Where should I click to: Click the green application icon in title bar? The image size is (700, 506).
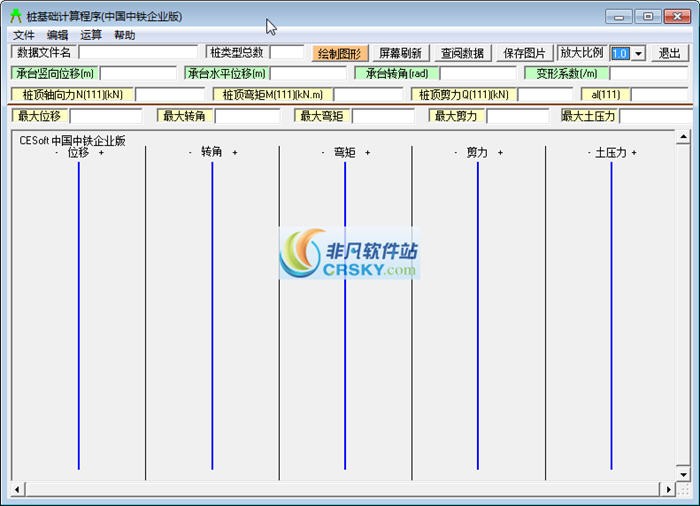(x=16, y=16)
